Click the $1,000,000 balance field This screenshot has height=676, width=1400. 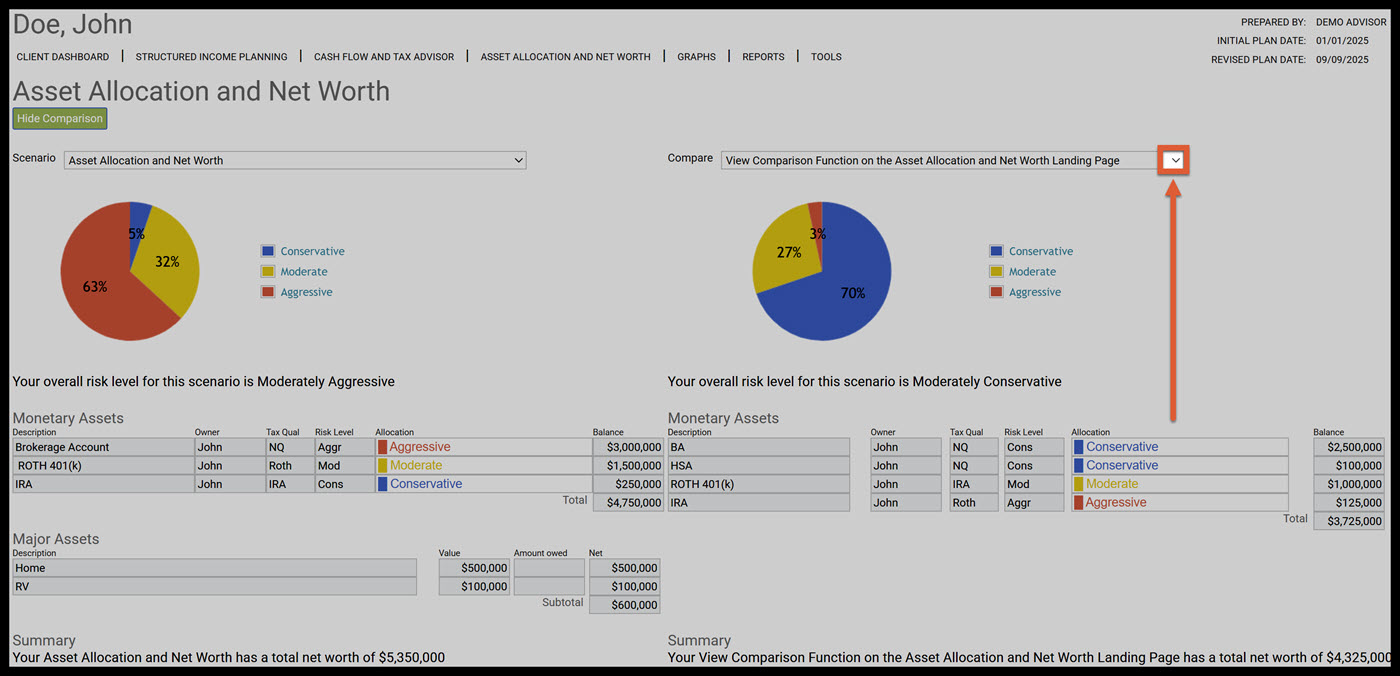coord(1349,484)
